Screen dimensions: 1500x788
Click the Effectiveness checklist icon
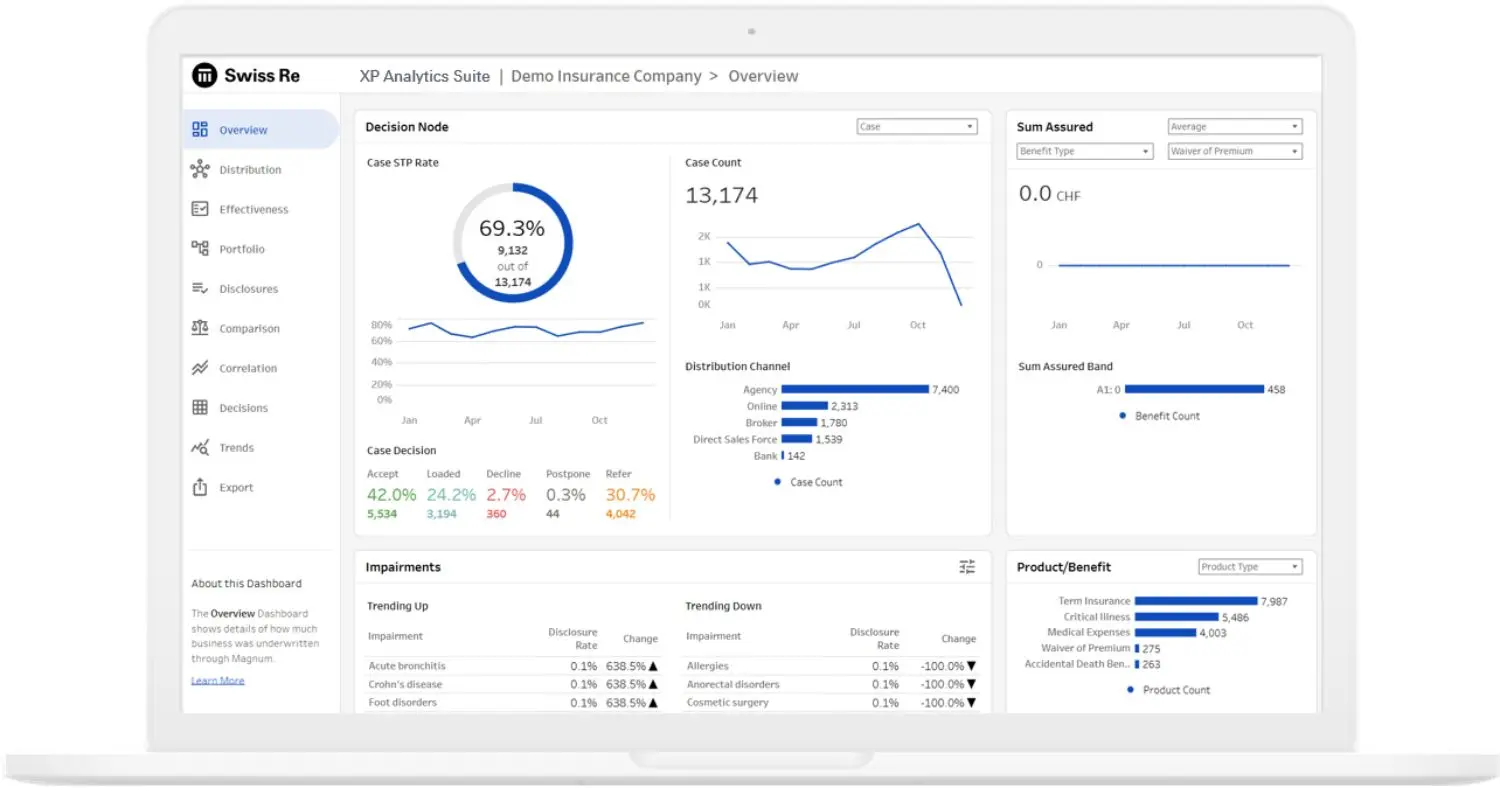click(200, 209)
